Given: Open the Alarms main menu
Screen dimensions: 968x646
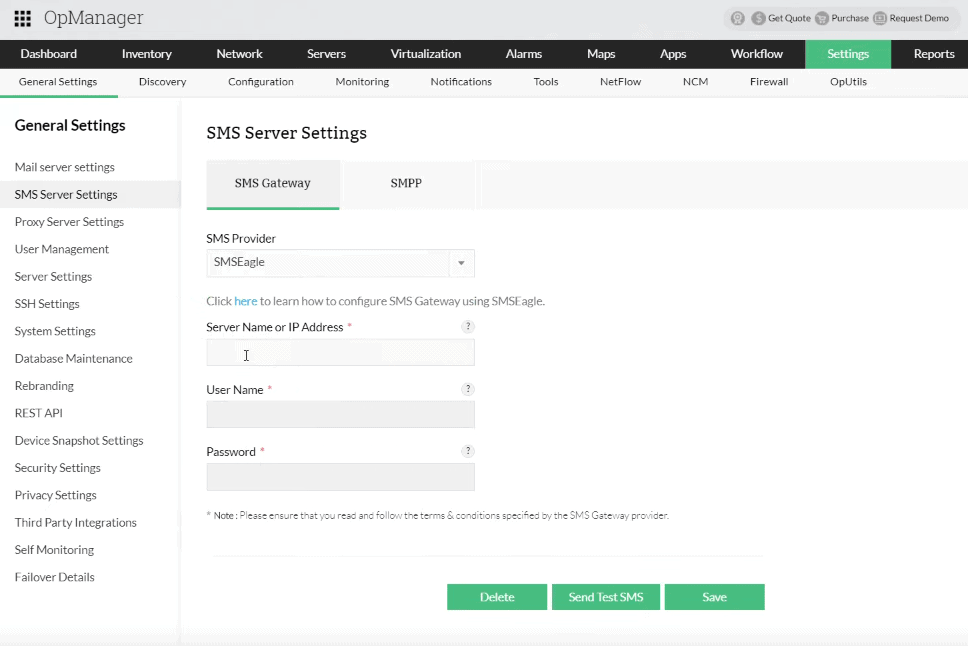Looking at the screenshot, I should (x=524, y=54).
